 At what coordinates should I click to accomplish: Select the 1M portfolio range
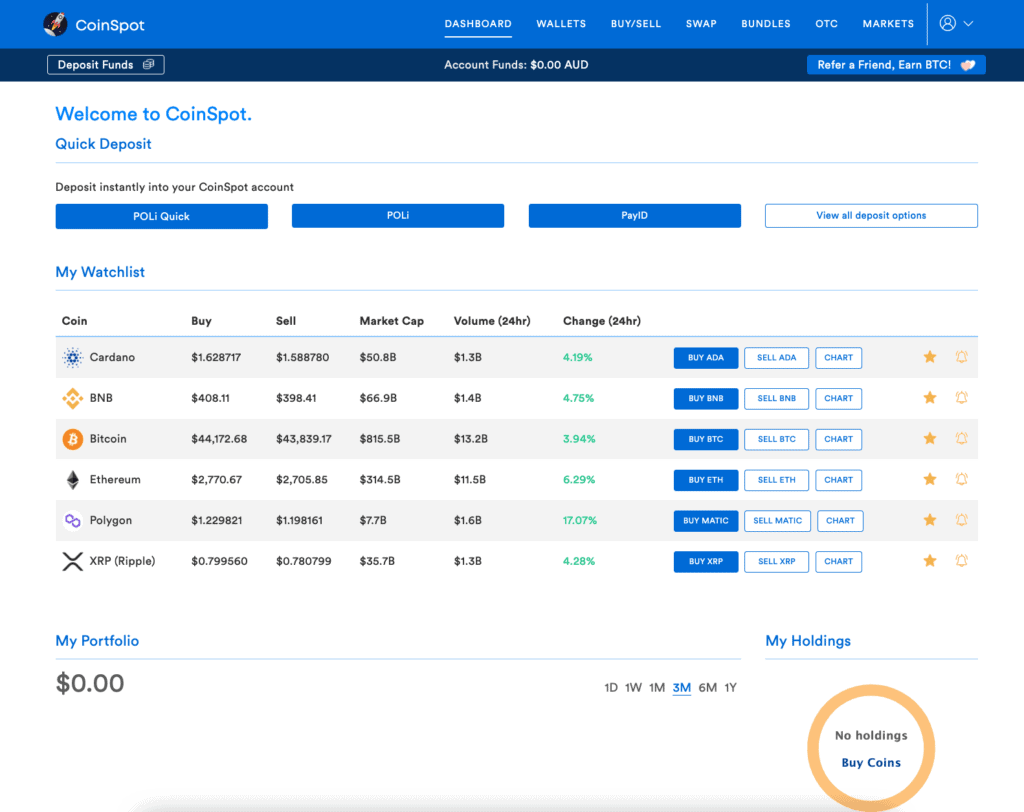(x=657, y=688)
